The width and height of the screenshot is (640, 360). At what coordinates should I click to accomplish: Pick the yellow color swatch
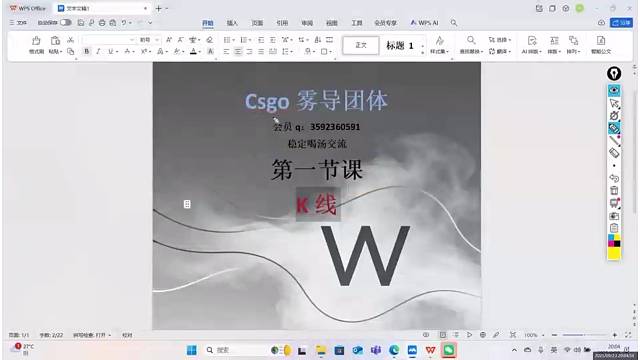click(614, 253)
